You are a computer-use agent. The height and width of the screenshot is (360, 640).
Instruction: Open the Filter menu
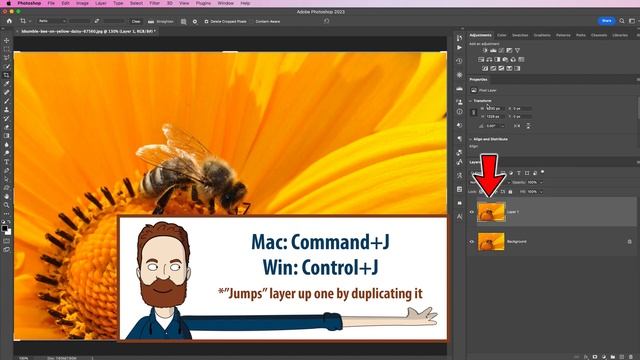(154, 3)
